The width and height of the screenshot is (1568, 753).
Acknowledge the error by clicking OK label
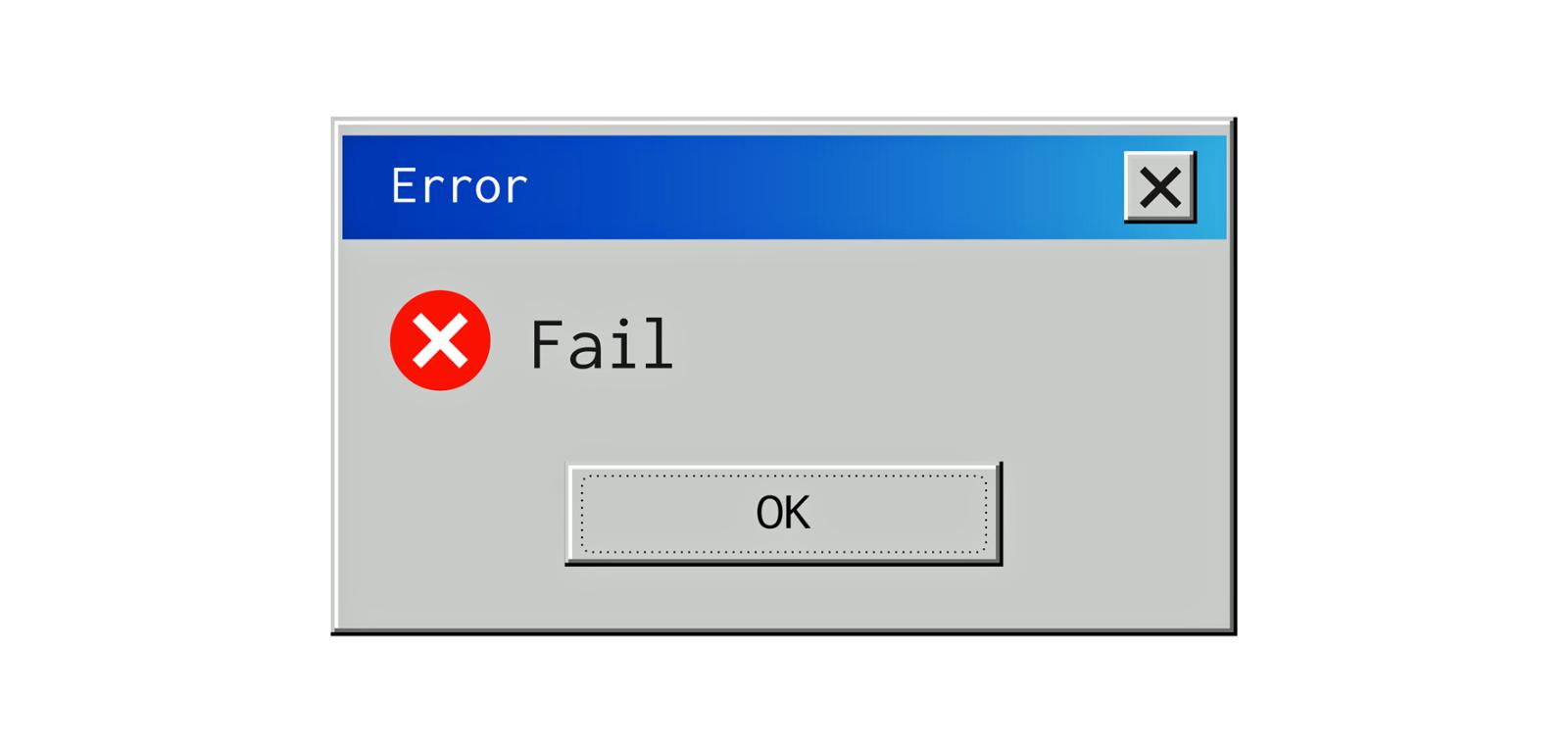[783, 514]
